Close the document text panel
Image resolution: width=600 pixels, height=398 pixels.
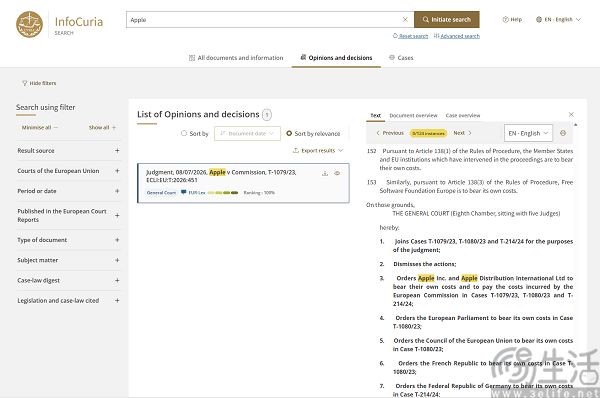click(571, 114)
